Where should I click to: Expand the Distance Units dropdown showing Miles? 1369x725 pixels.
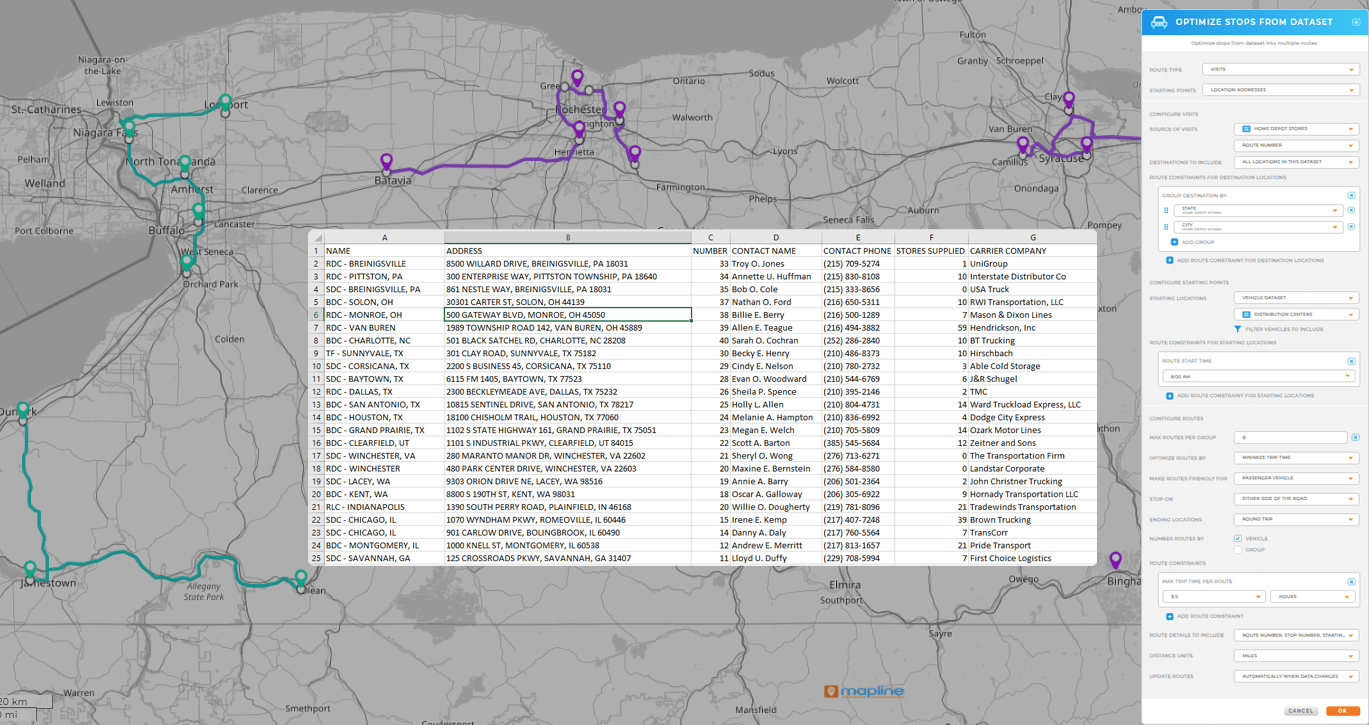point(1295,655)
